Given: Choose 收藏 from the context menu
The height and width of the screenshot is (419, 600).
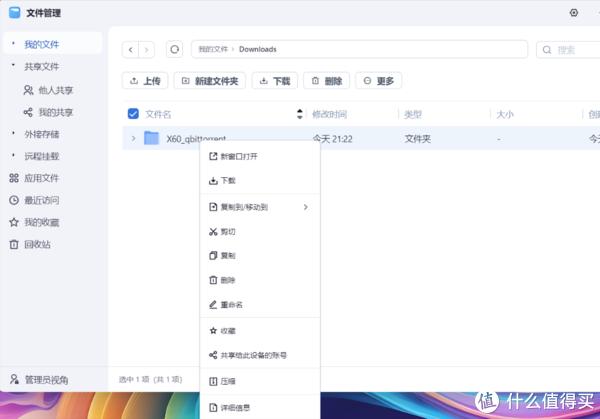Looking at the screenshot, I should tap(260, 331).
